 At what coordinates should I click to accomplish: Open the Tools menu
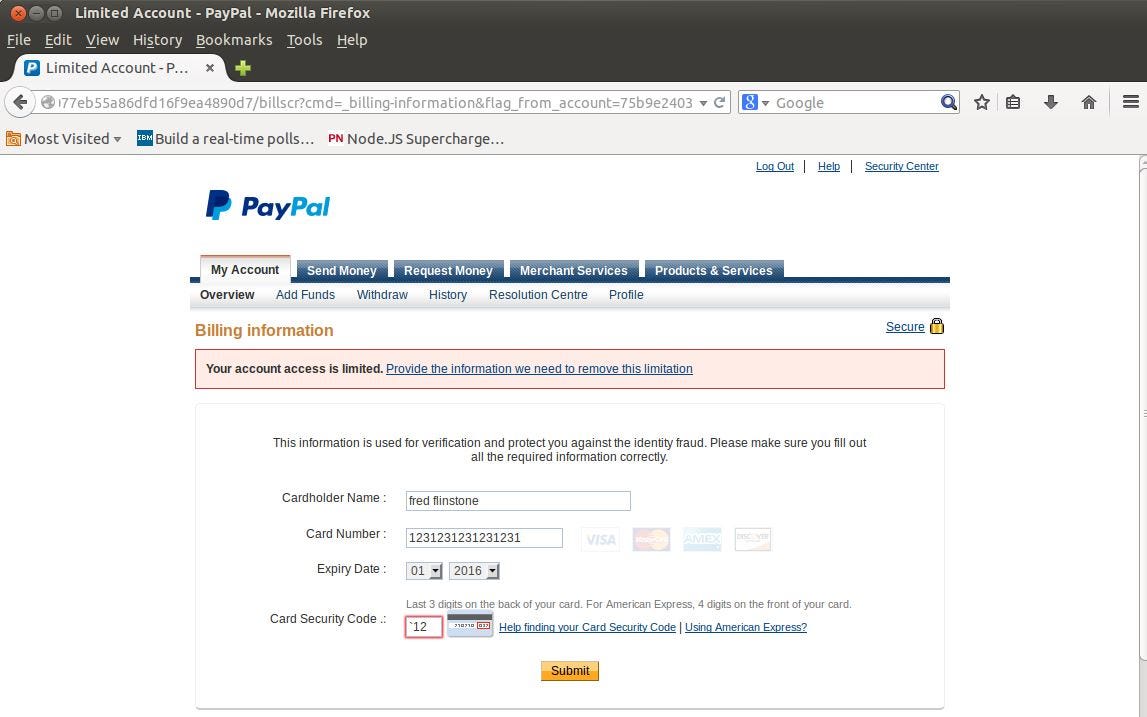point(304,40)
